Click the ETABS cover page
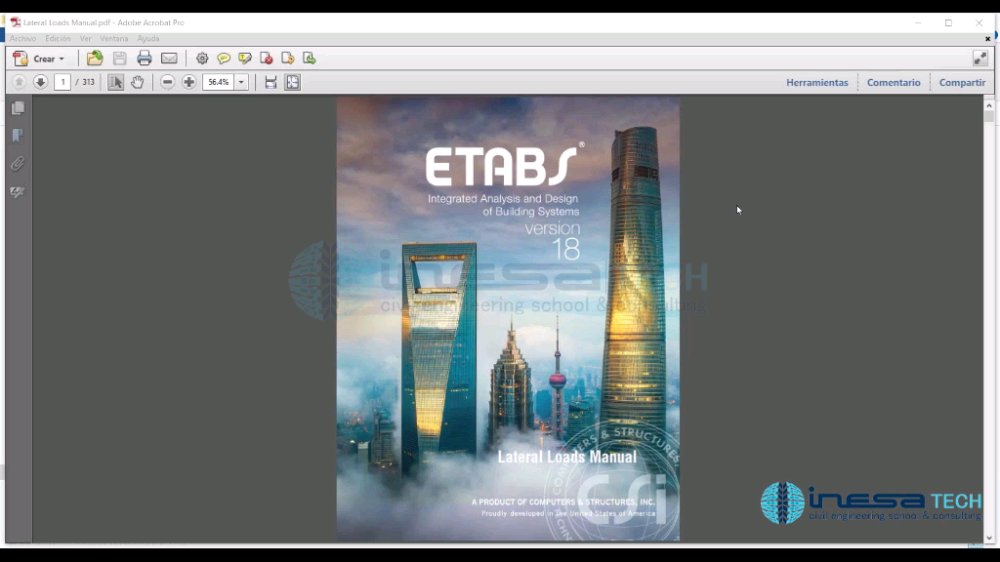Viewport: 1000px width, 562px height. click(x=508, y=319)
